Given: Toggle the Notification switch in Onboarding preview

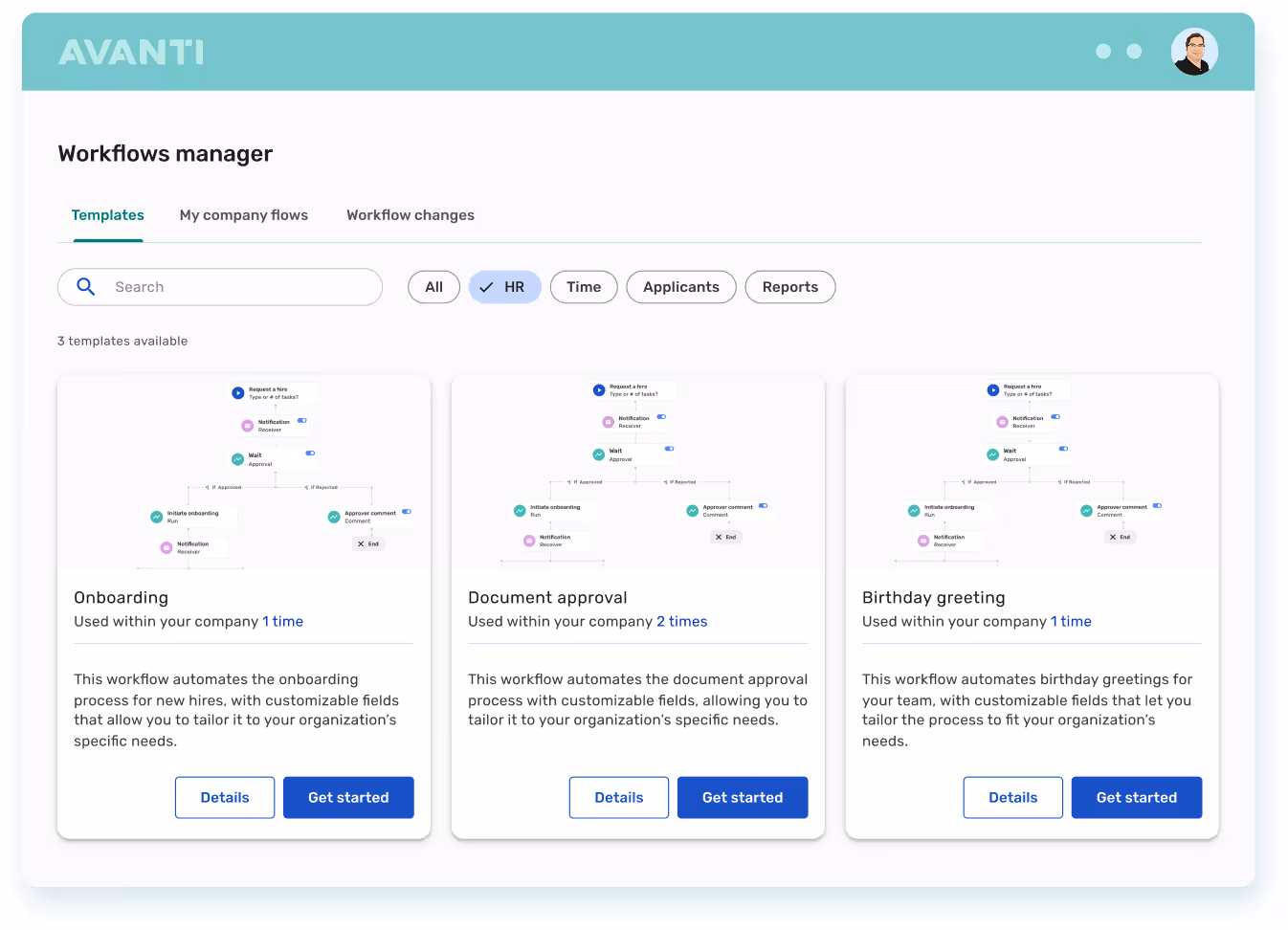Looking at the screenshot, I should click(303, 420).
